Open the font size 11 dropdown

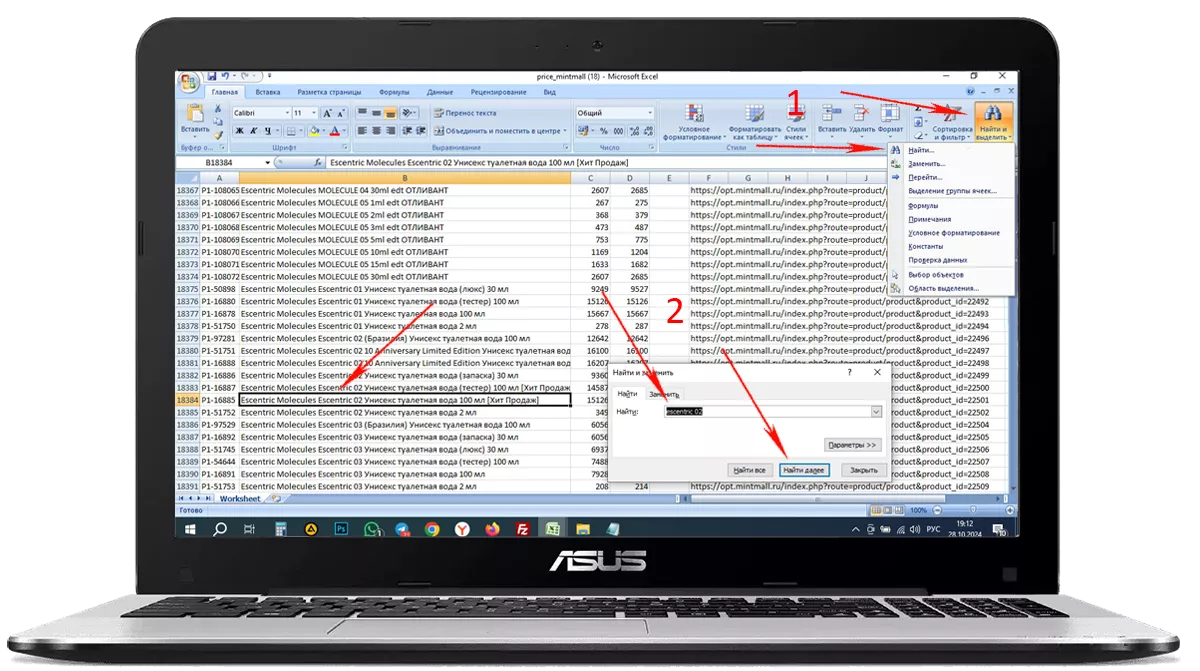pyautogui.click(x=314, y=113)
